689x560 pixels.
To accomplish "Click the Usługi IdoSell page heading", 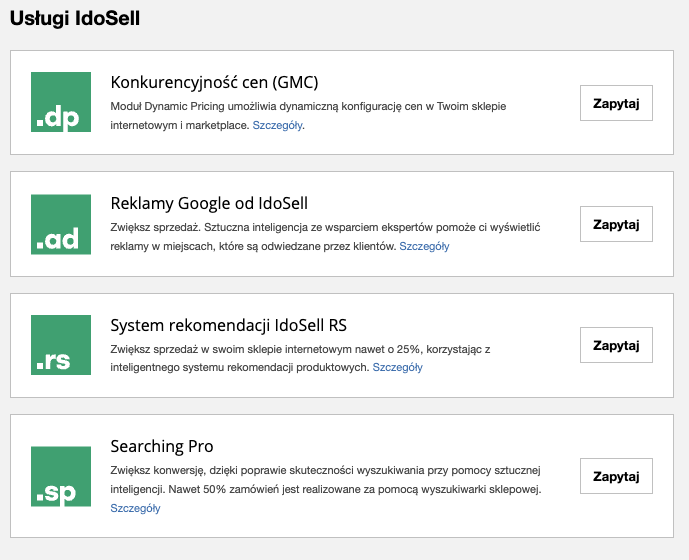I will (75, 18).
